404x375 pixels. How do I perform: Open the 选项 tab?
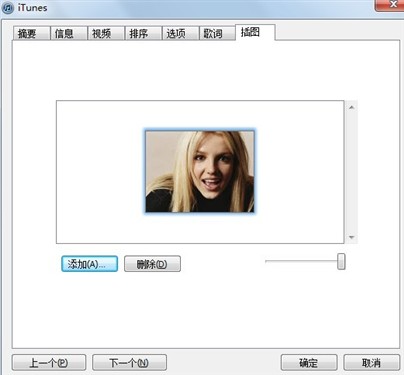pos(180,33)
